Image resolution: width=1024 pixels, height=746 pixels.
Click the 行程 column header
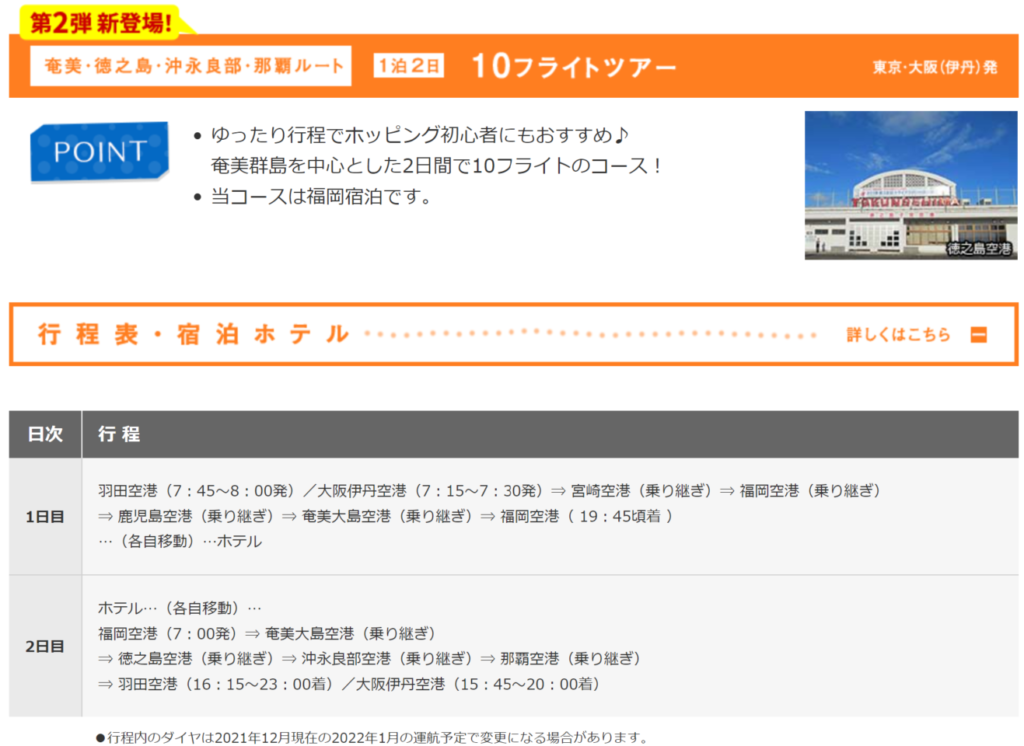tap(119, 434)
